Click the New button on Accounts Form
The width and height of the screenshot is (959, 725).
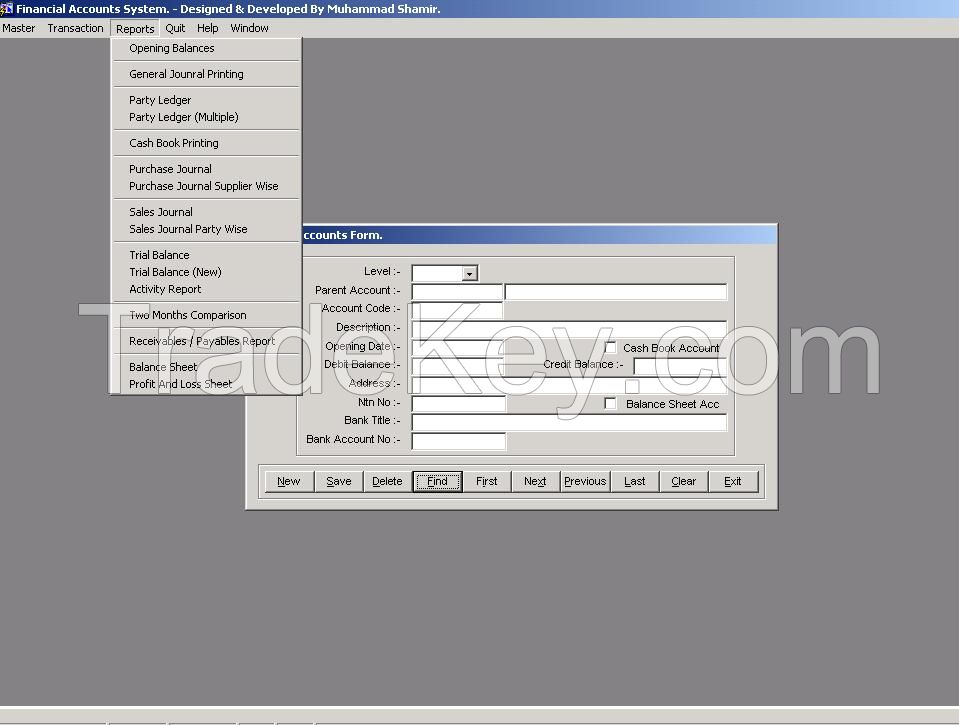288,481
